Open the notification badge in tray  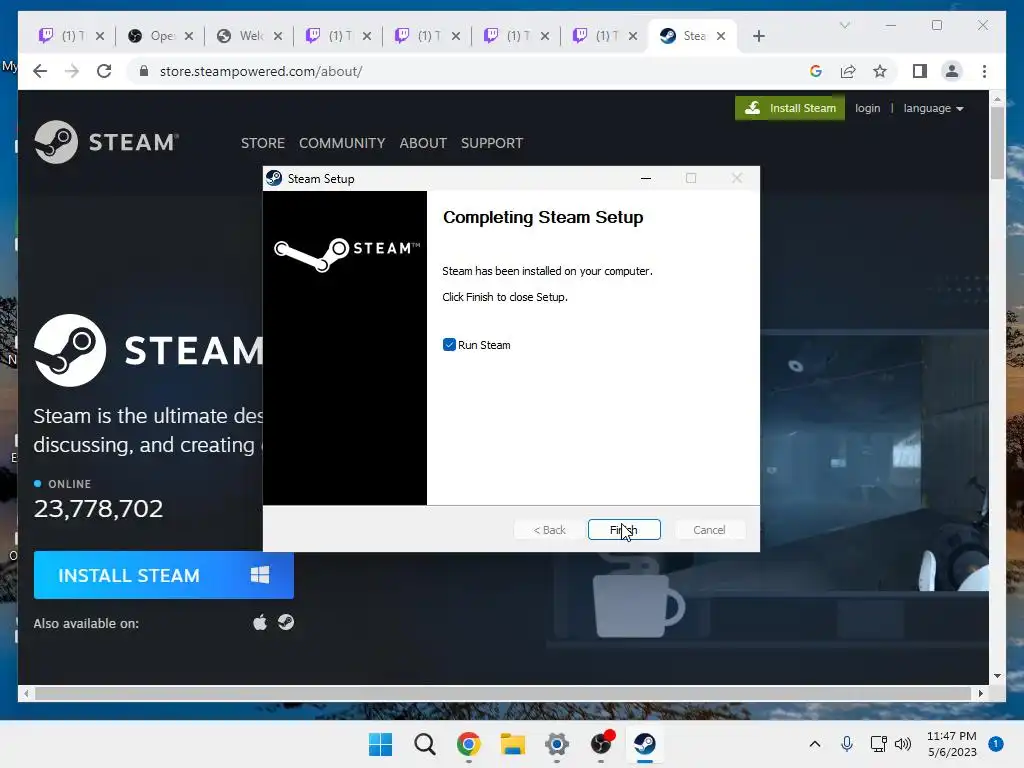click(x=995, y=744)
